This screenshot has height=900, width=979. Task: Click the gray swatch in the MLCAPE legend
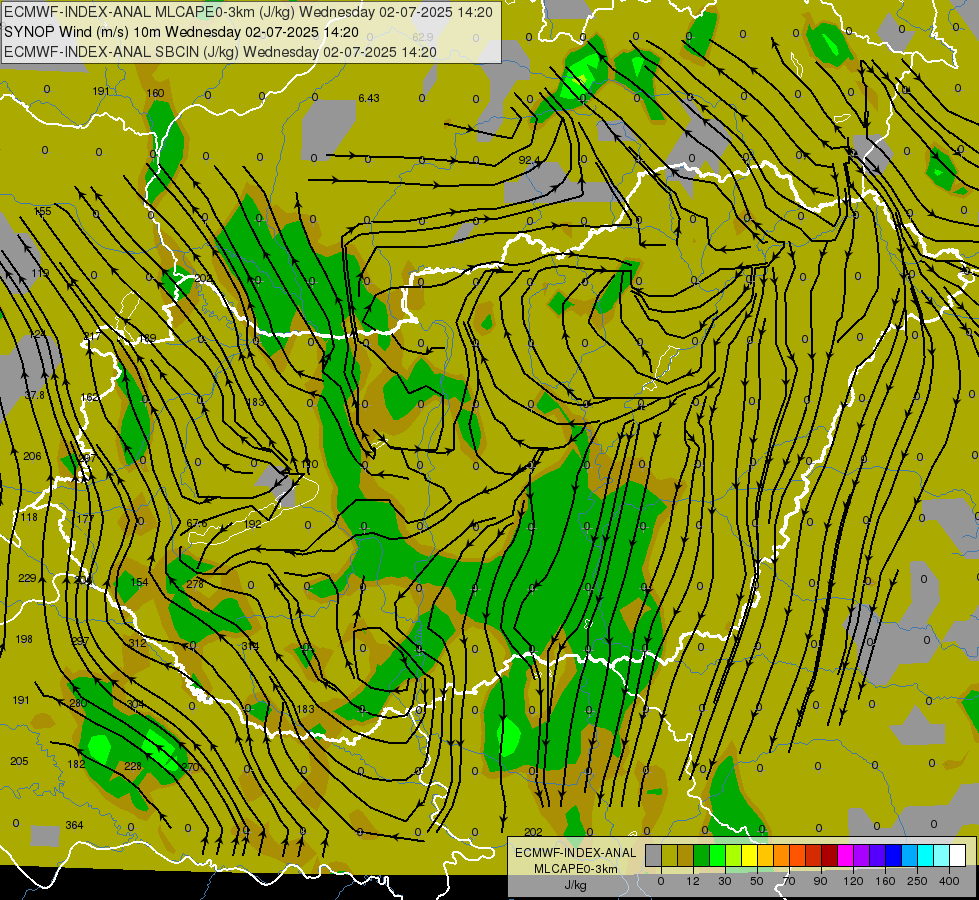(654, 855)
